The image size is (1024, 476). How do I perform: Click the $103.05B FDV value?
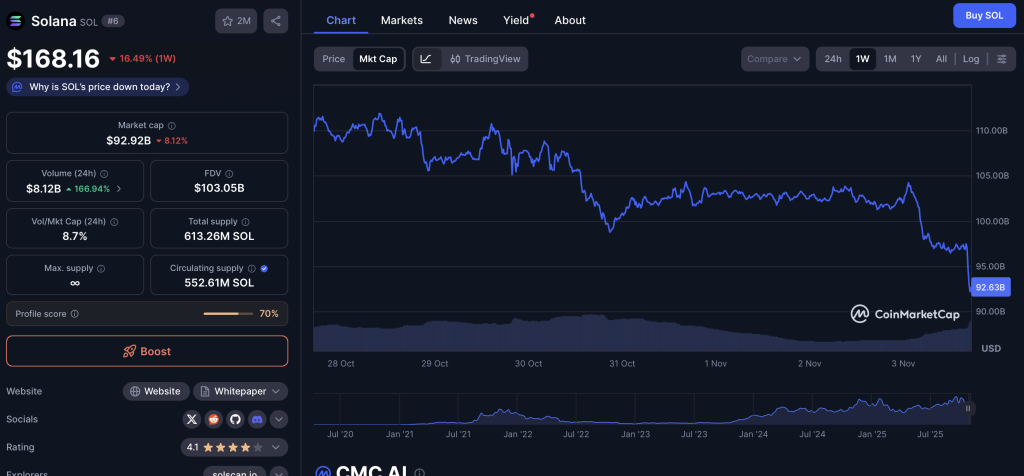click(219, 188)
